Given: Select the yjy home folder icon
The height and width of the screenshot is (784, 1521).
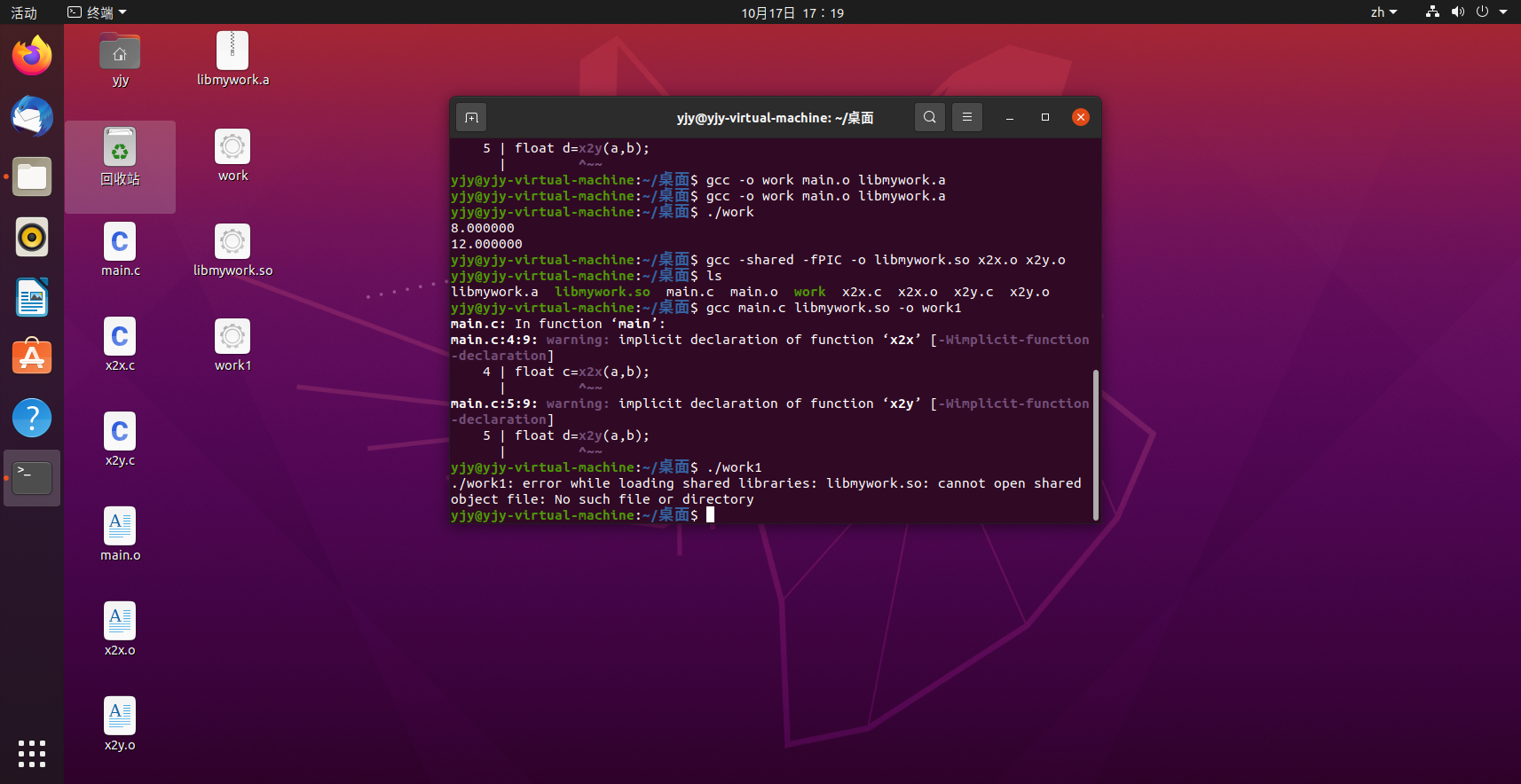Looking at the screenshot, I should [x=120, y=59].
